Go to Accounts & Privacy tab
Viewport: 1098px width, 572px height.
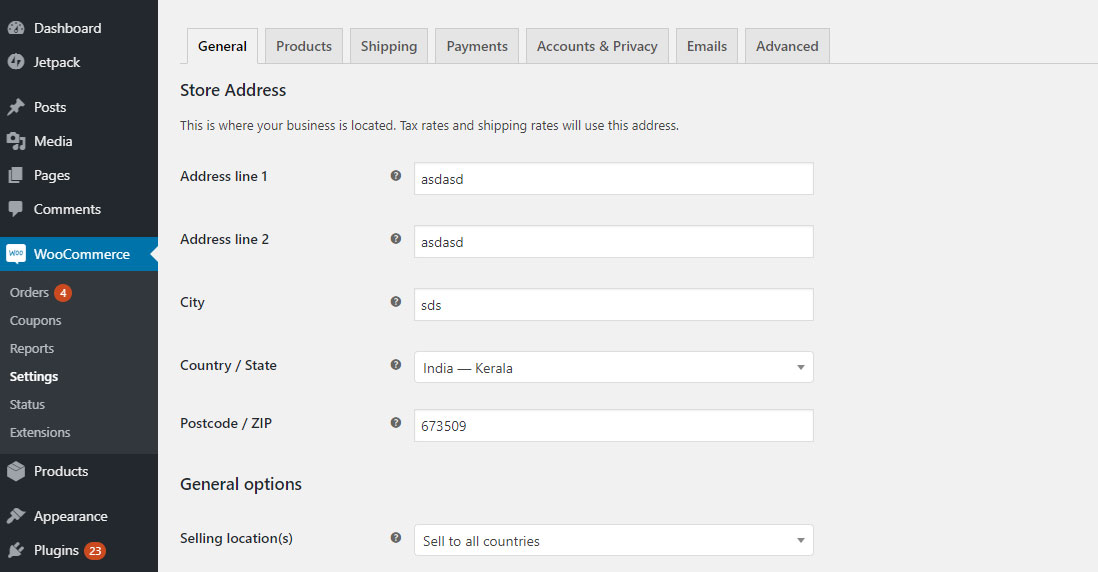[x=597, y=46]
